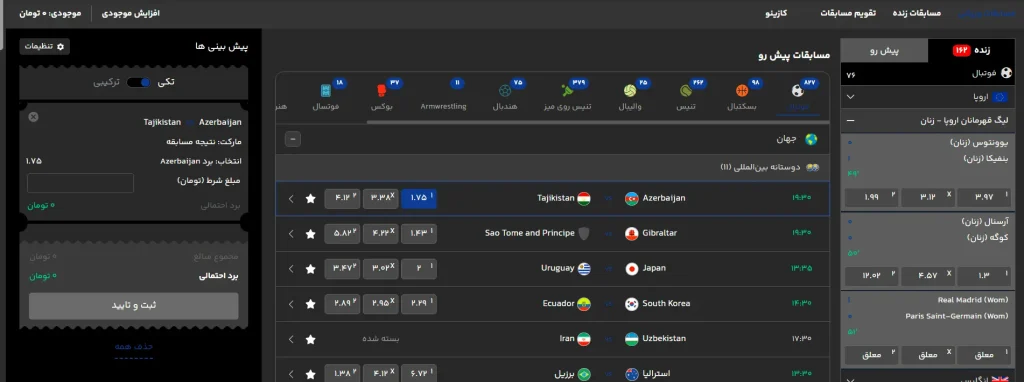Open the Armwrestling sport tab
This screenshot has height=382, width=1024.
[443, 96]
